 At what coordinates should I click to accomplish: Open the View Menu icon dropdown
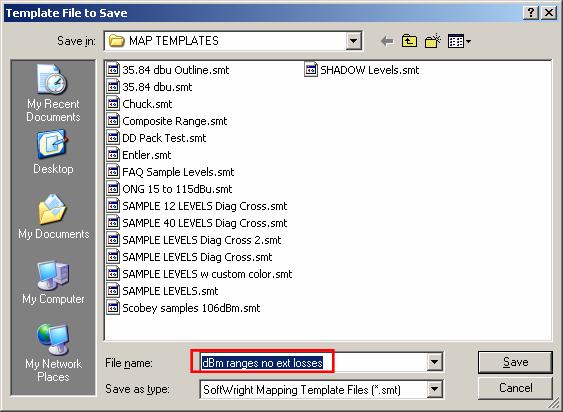pos(460,41)
